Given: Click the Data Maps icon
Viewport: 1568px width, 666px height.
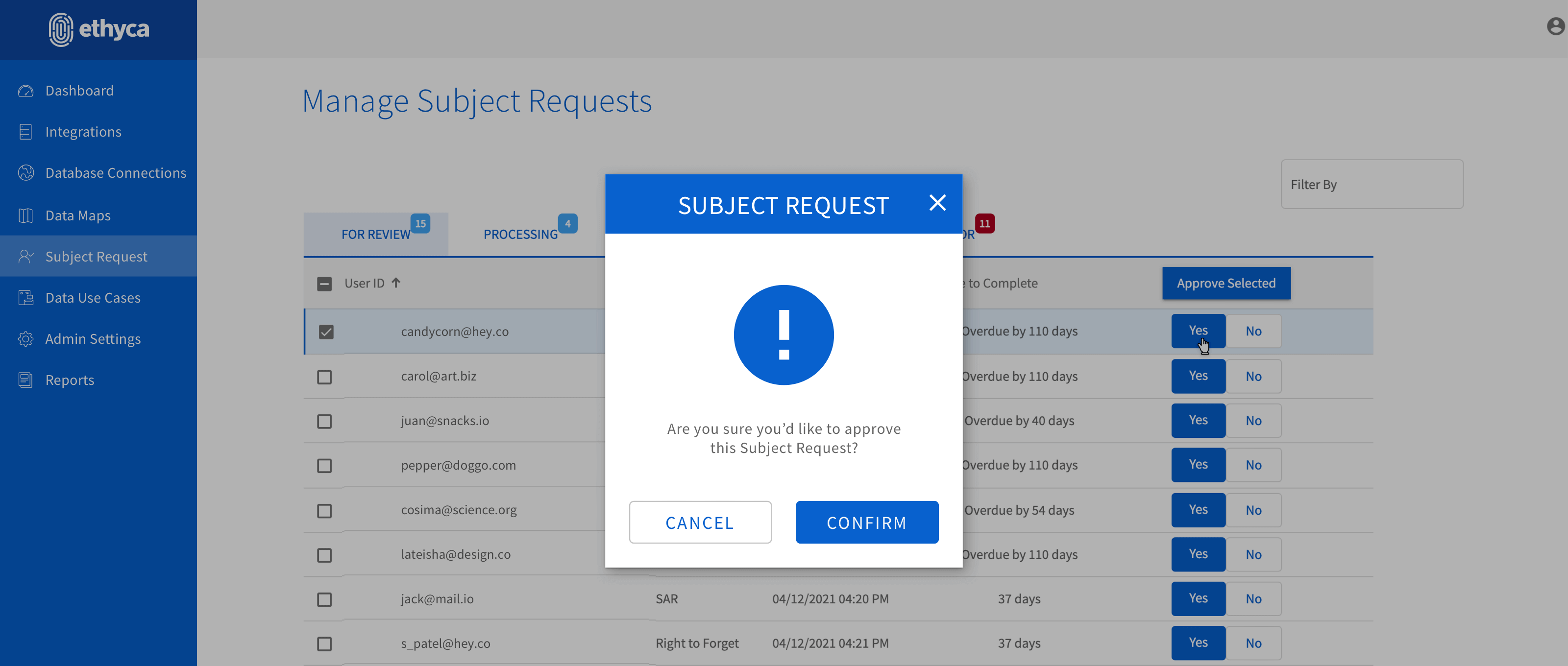Looking at the screenshot, I should [x=25, y=215].
